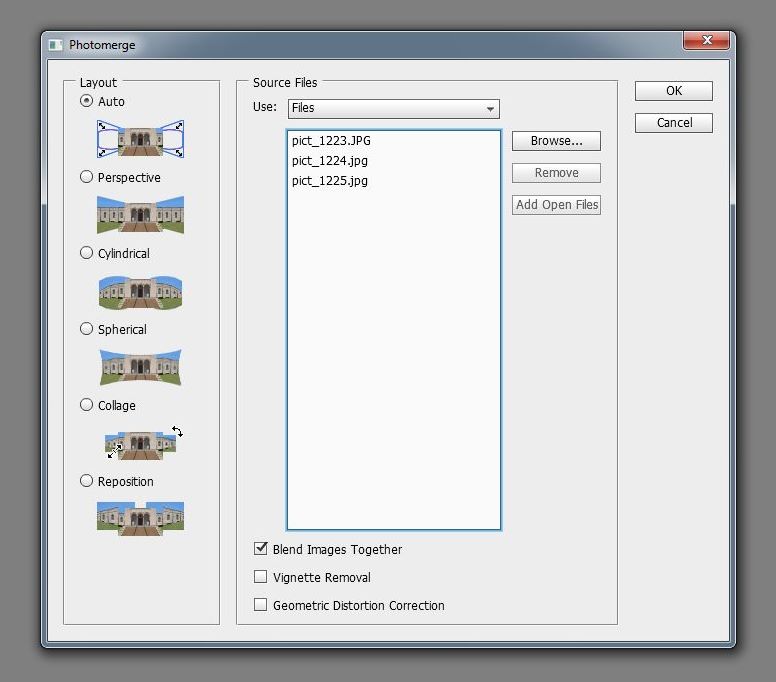Screen dimensions: 776x682
Task: Click the Browse... button
Action: pos(556,141)
